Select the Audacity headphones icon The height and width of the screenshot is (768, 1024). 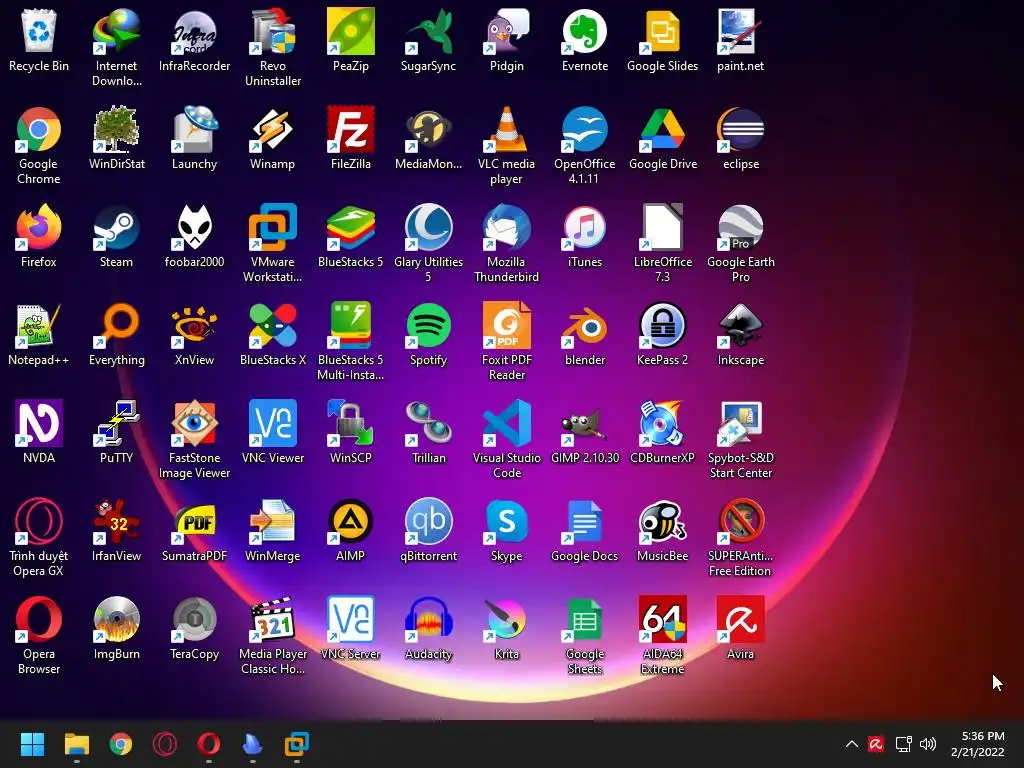(428, 619)
